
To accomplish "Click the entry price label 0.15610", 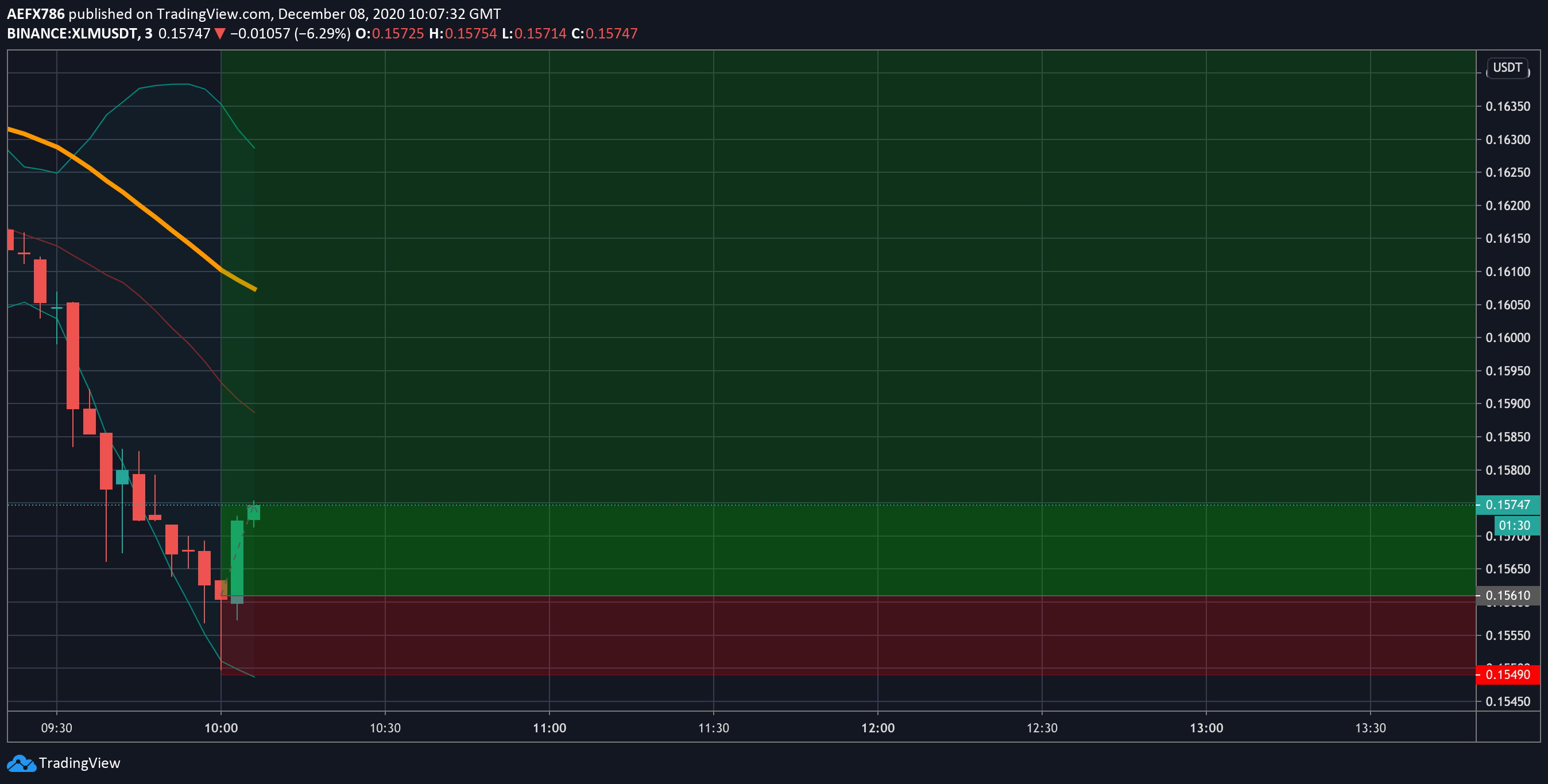I will (1508, 595).
